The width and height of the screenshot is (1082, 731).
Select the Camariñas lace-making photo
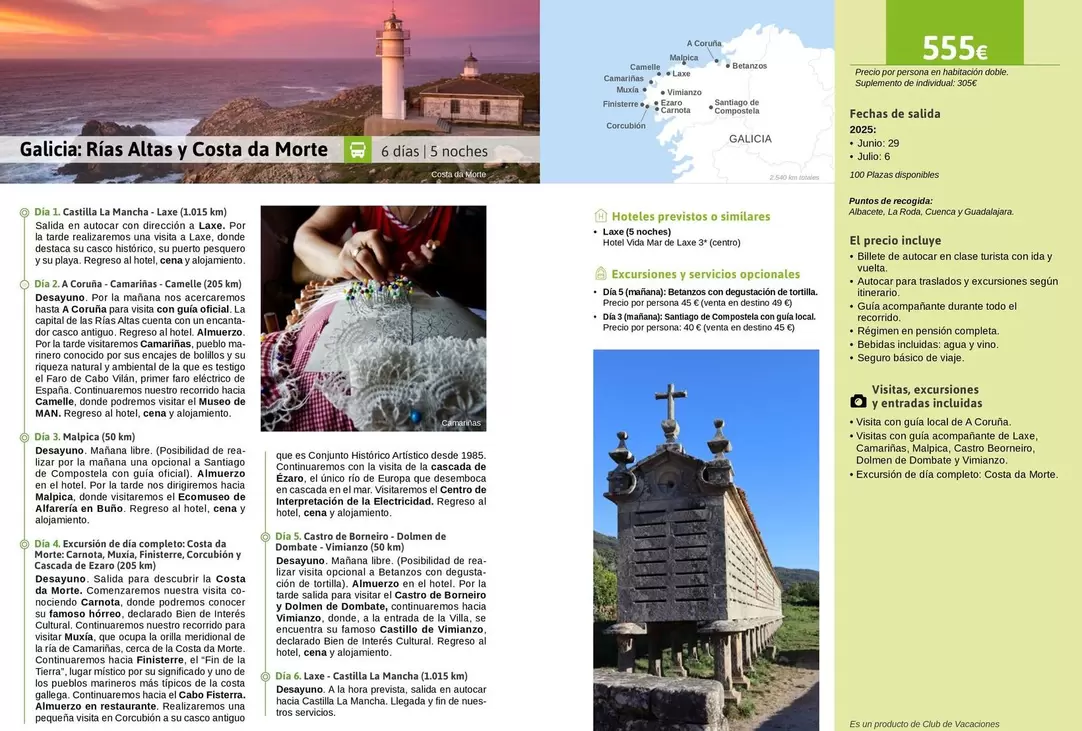373,318
